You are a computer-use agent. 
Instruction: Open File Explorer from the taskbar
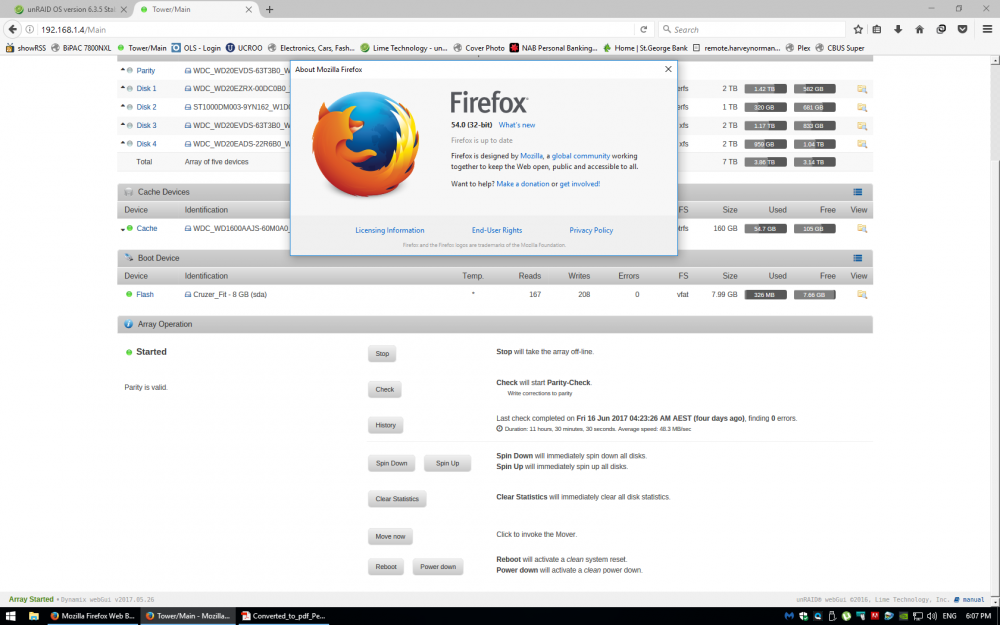(x=33, y=616)
